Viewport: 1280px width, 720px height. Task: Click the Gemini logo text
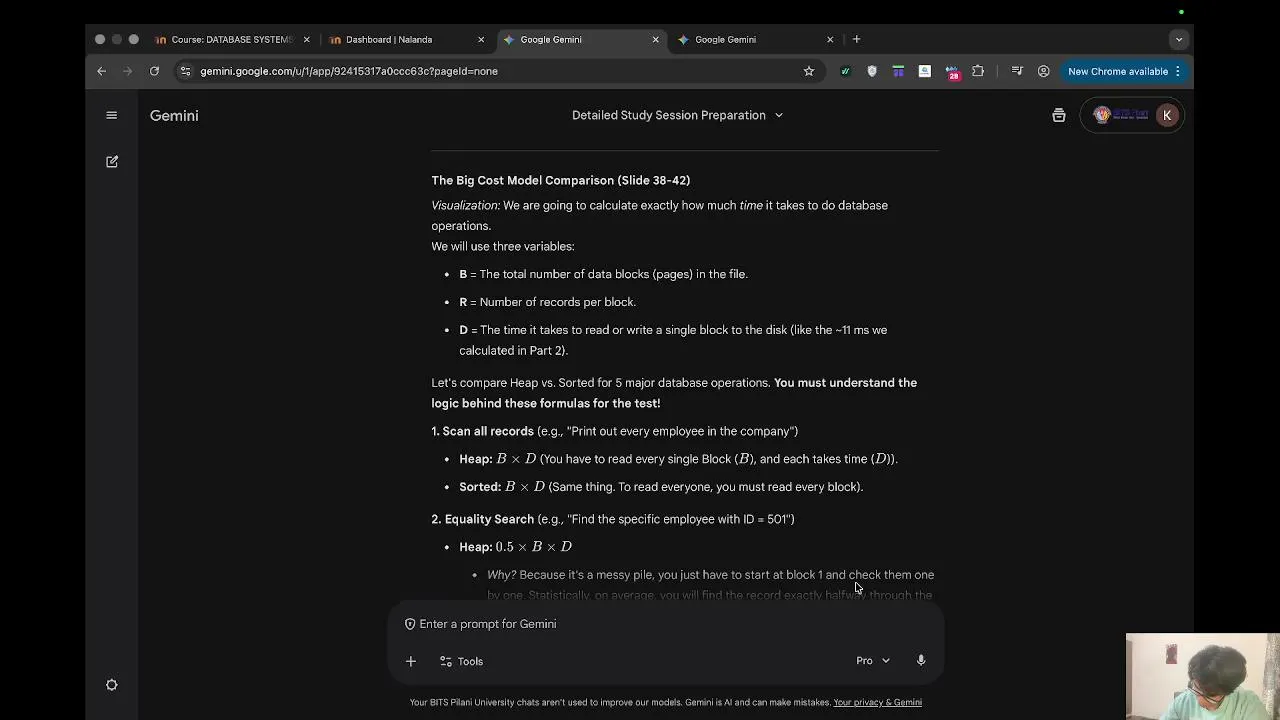click(174, 115)
